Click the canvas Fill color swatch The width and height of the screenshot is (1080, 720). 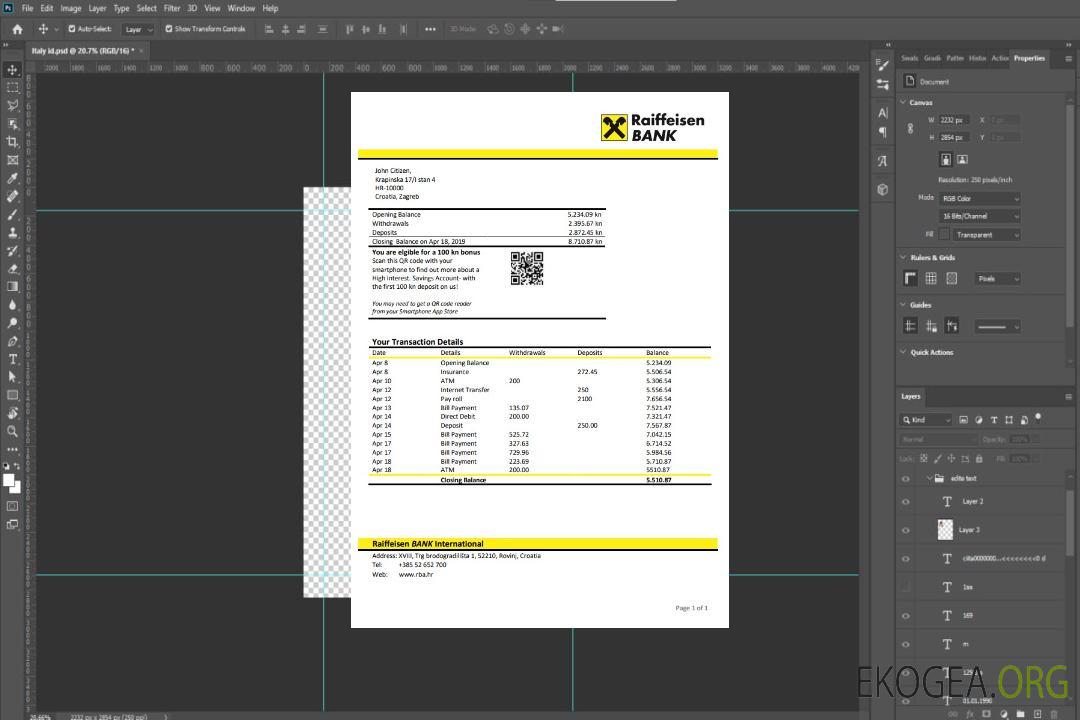coord(944,234)
